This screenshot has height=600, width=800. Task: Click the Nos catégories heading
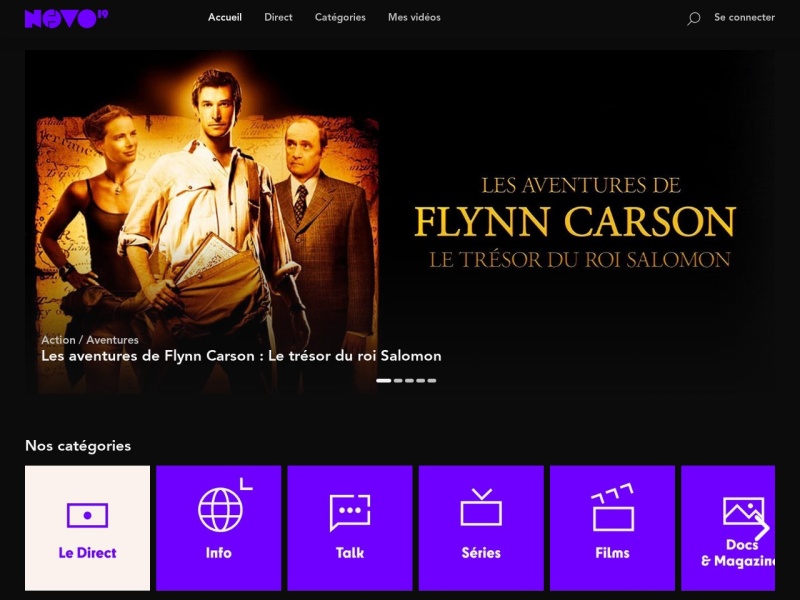point(78,446)
